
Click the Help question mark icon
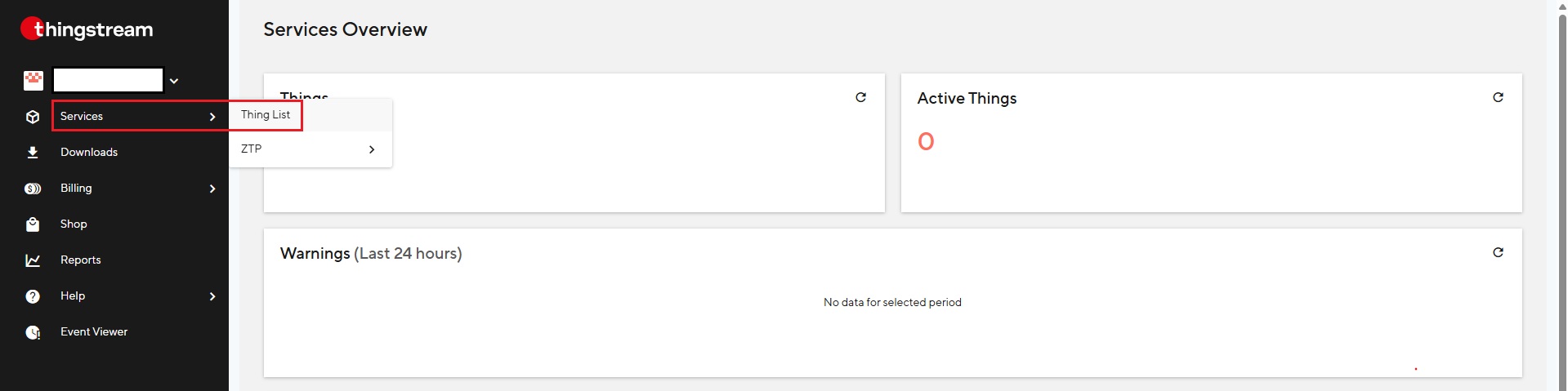click(33, 296)
